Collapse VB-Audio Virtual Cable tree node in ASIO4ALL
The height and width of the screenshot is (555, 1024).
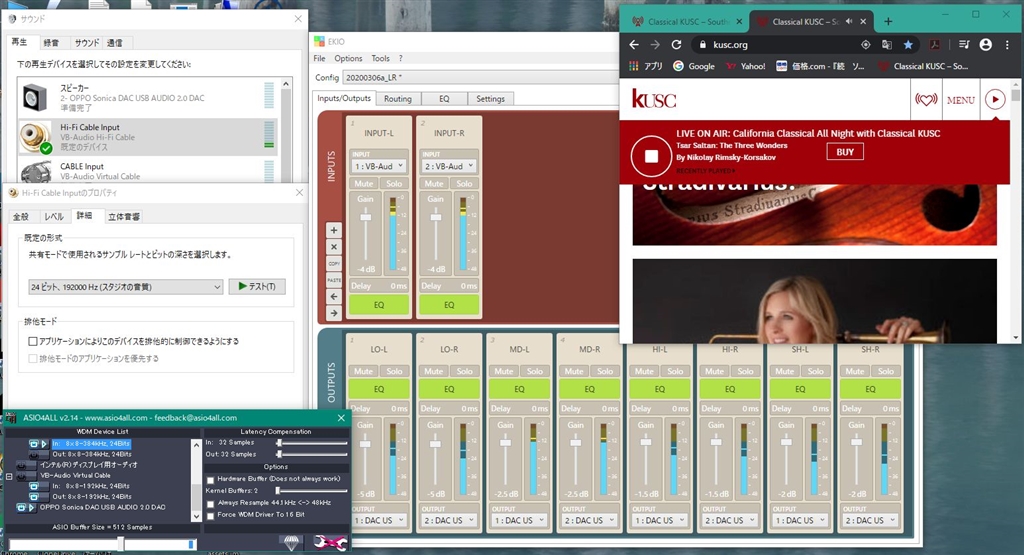click(x=9, y=477)
